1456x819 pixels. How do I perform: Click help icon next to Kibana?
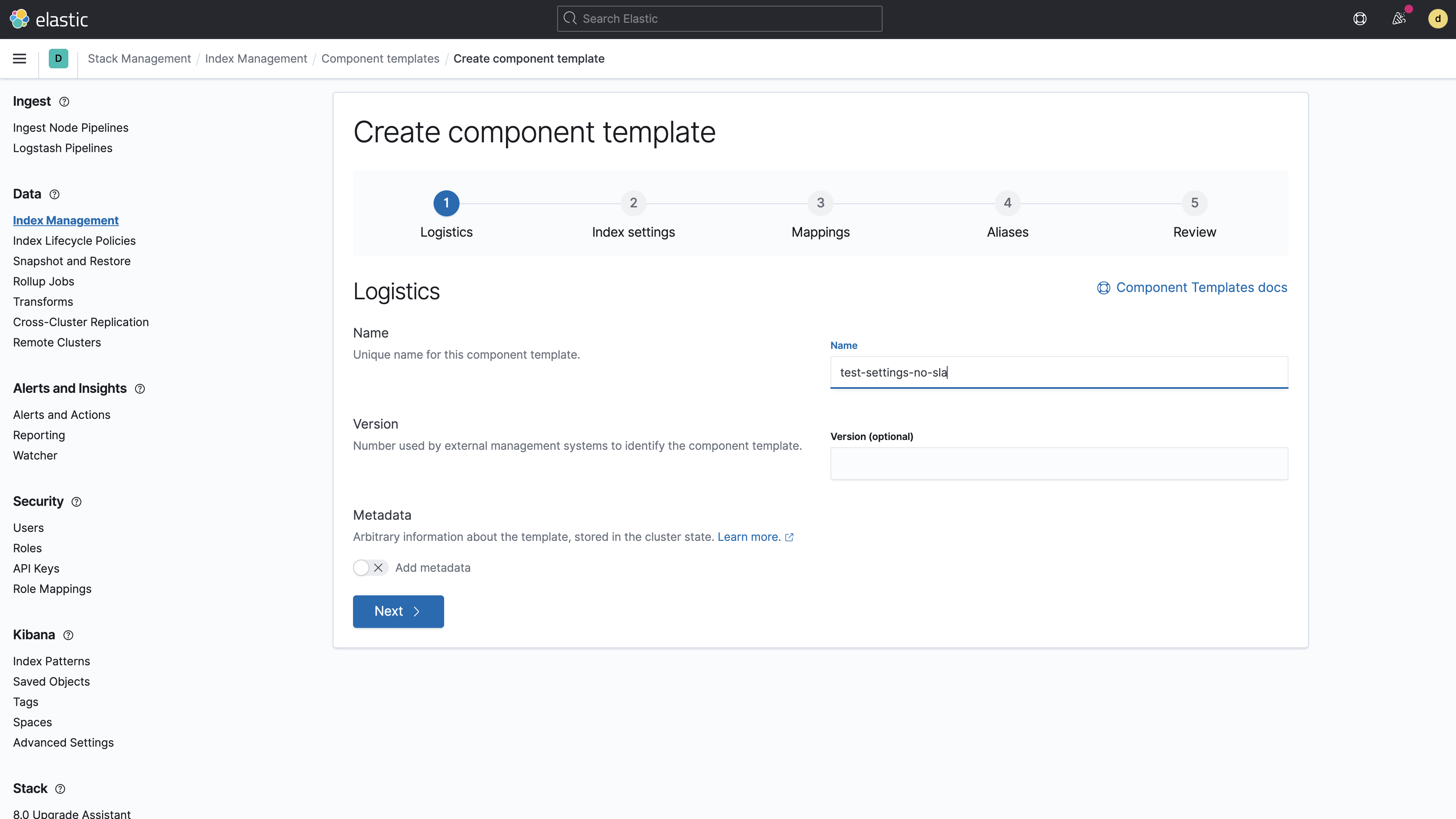[x=68, y=635]
